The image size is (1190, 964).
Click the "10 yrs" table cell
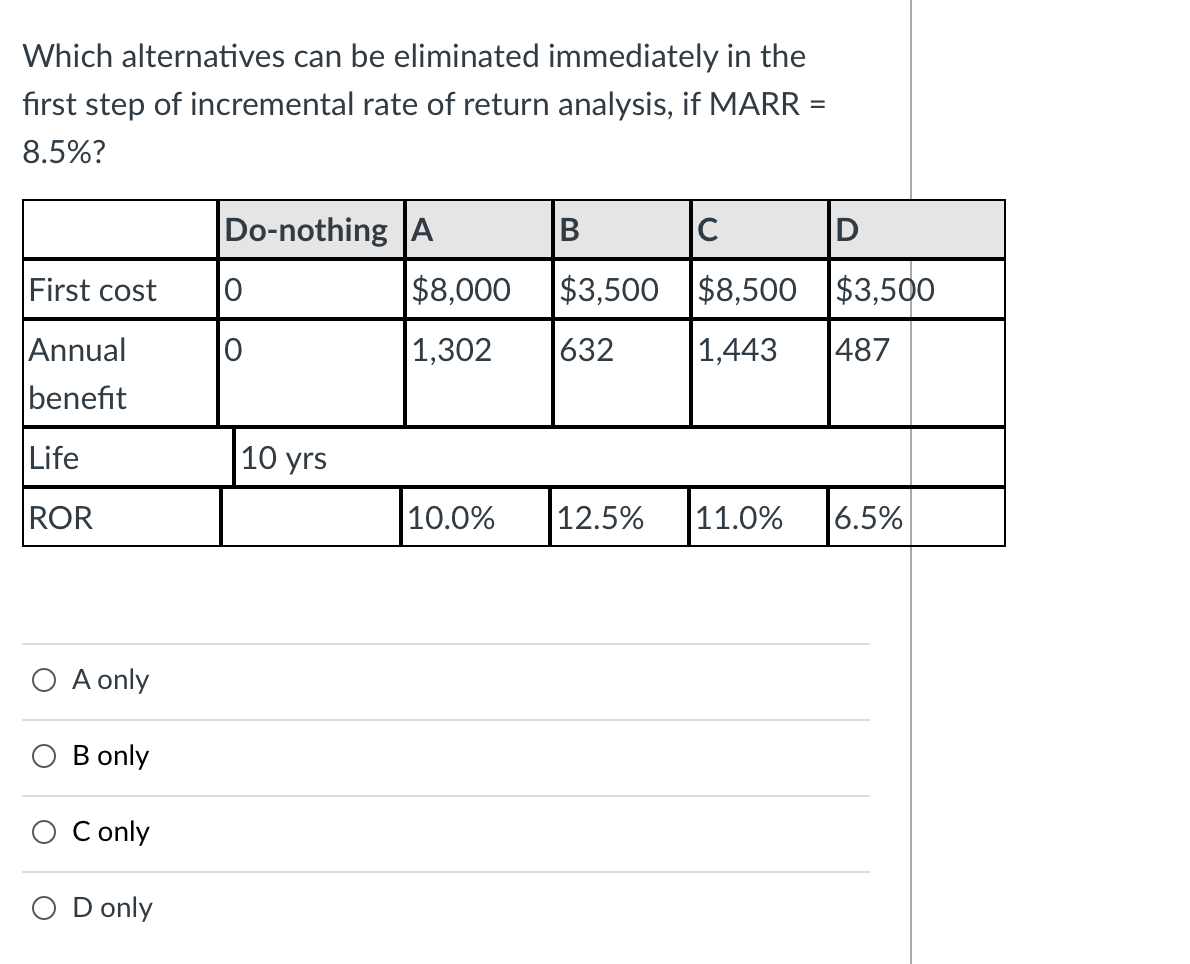click(x=283, y=457)
